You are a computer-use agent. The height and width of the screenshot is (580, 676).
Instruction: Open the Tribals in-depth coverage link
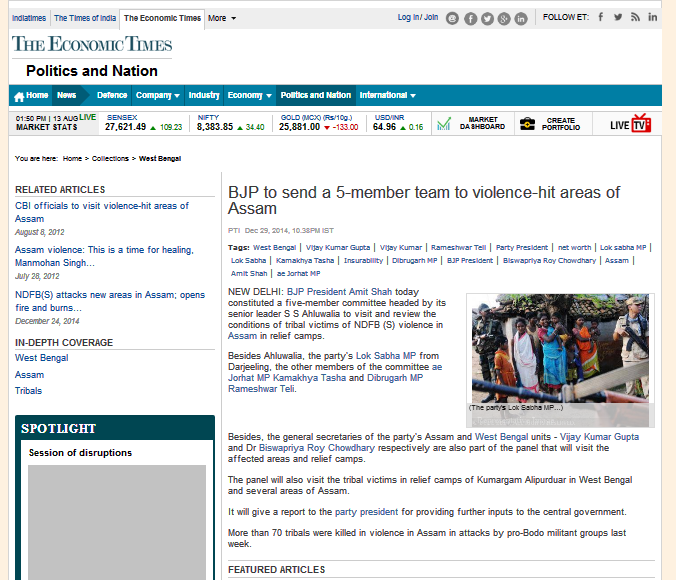pos(28,391)
